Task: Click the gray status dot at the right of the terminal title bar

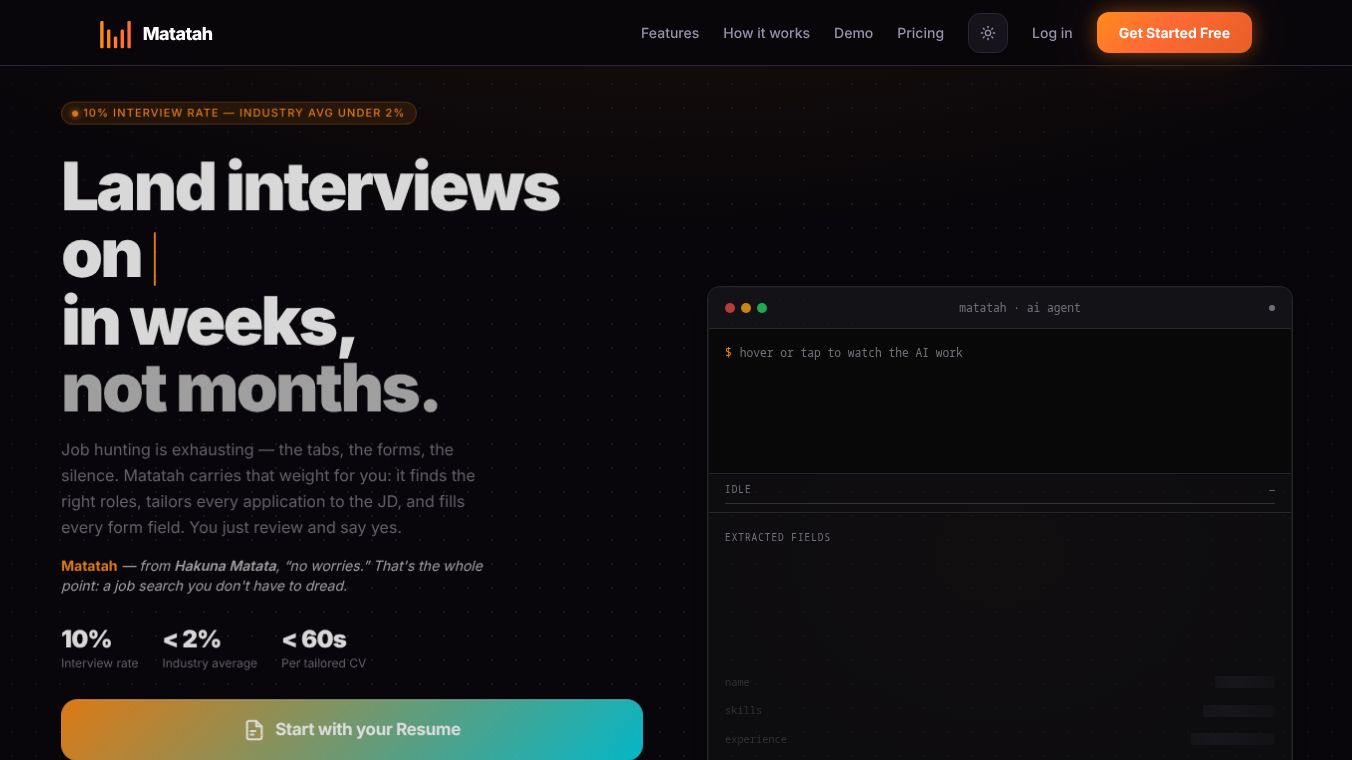Action: 1272,308
